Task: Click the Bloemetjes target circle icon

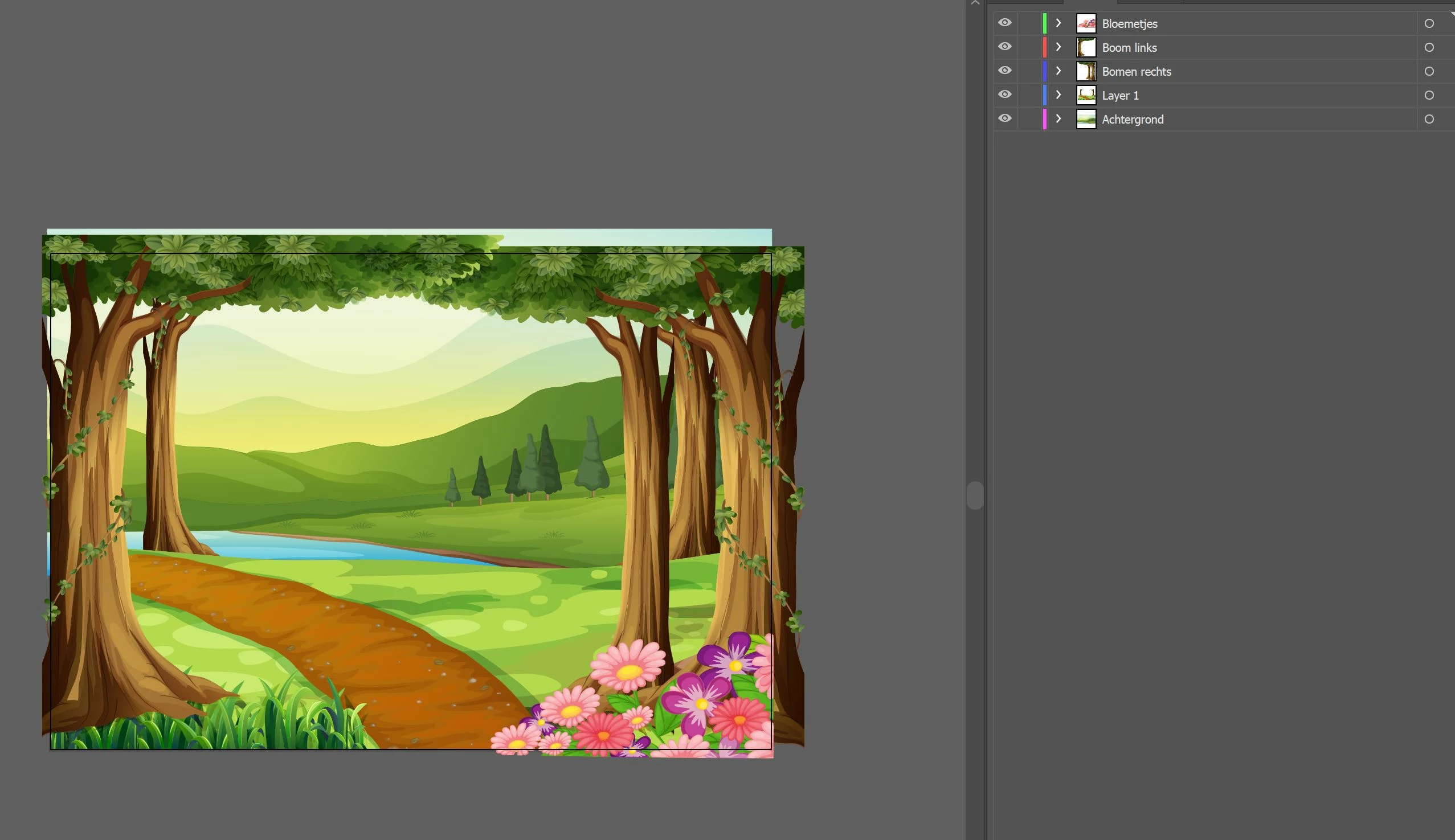Action: pos(1429,24)
